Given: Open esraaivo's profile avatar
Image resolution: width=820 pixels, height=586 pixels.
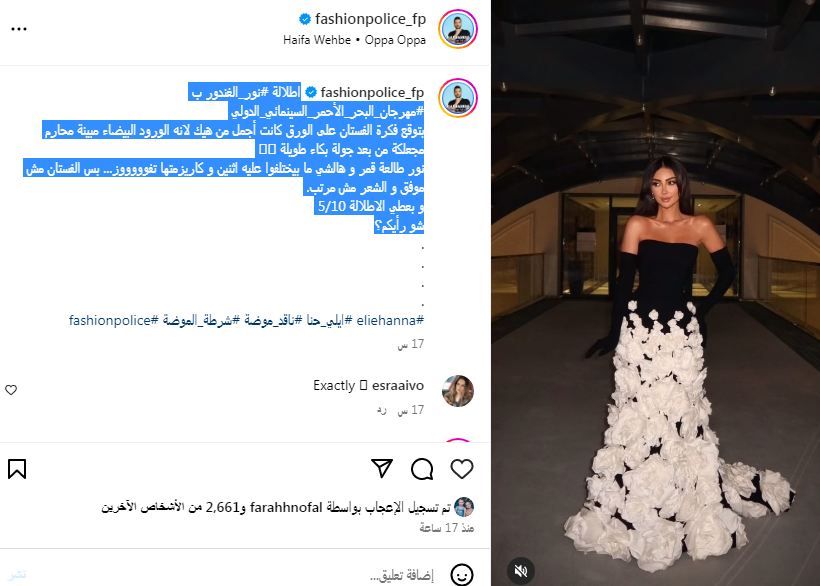Looking at the screenshot, I should [x=458, y=390].
